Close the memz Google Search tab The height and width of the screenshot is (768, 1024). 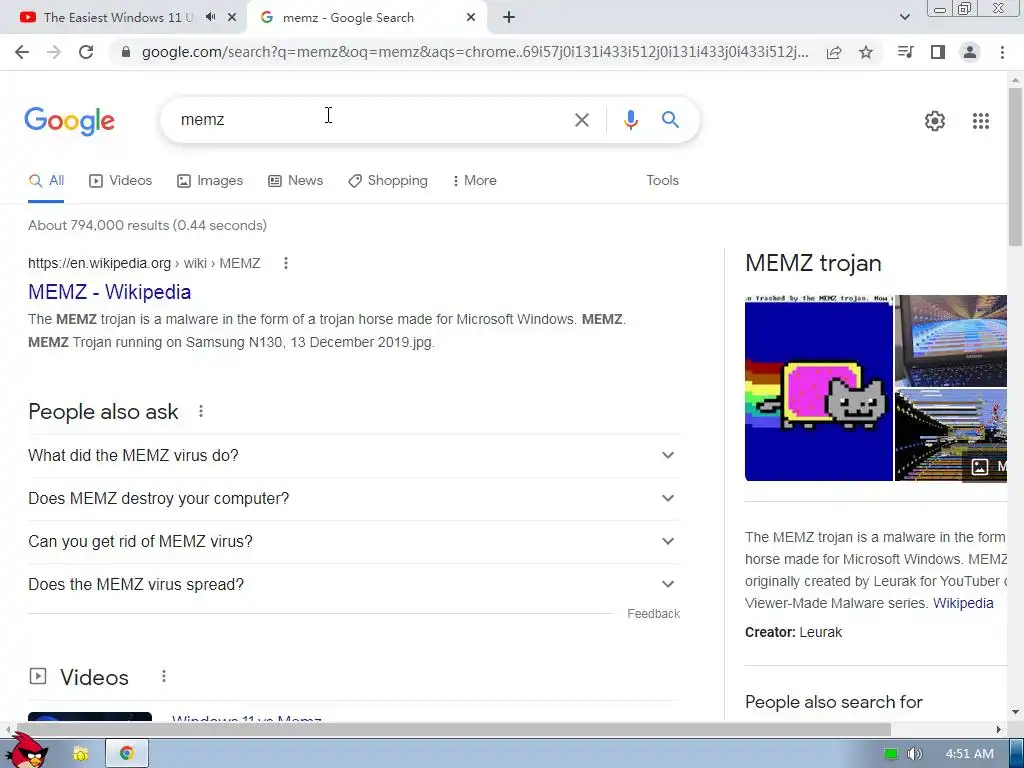(x=471, y=17)
